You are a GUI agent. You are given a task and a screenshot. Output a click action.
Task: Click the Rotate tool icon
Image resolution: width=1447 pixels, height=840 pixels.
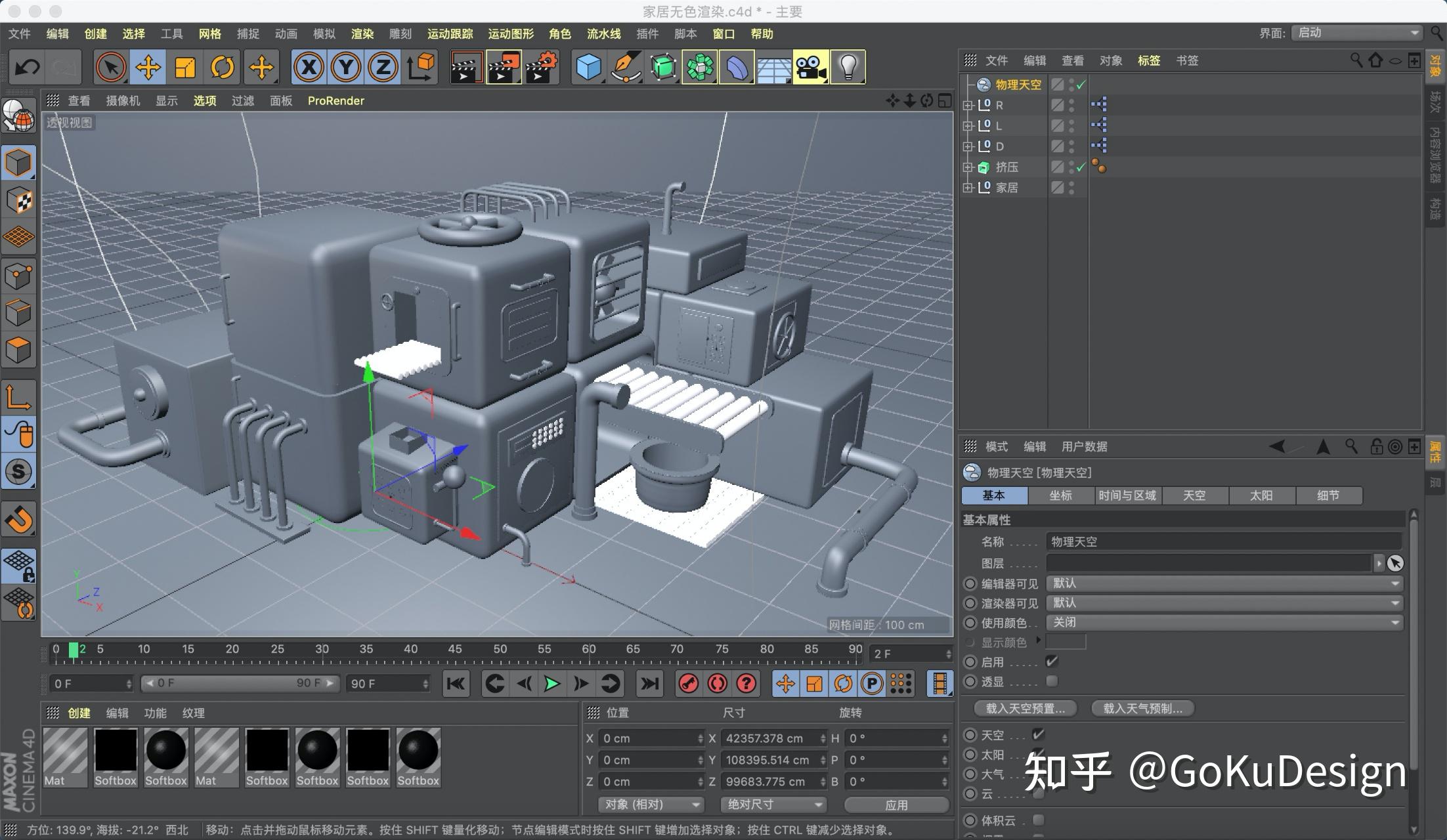[224, 66]
